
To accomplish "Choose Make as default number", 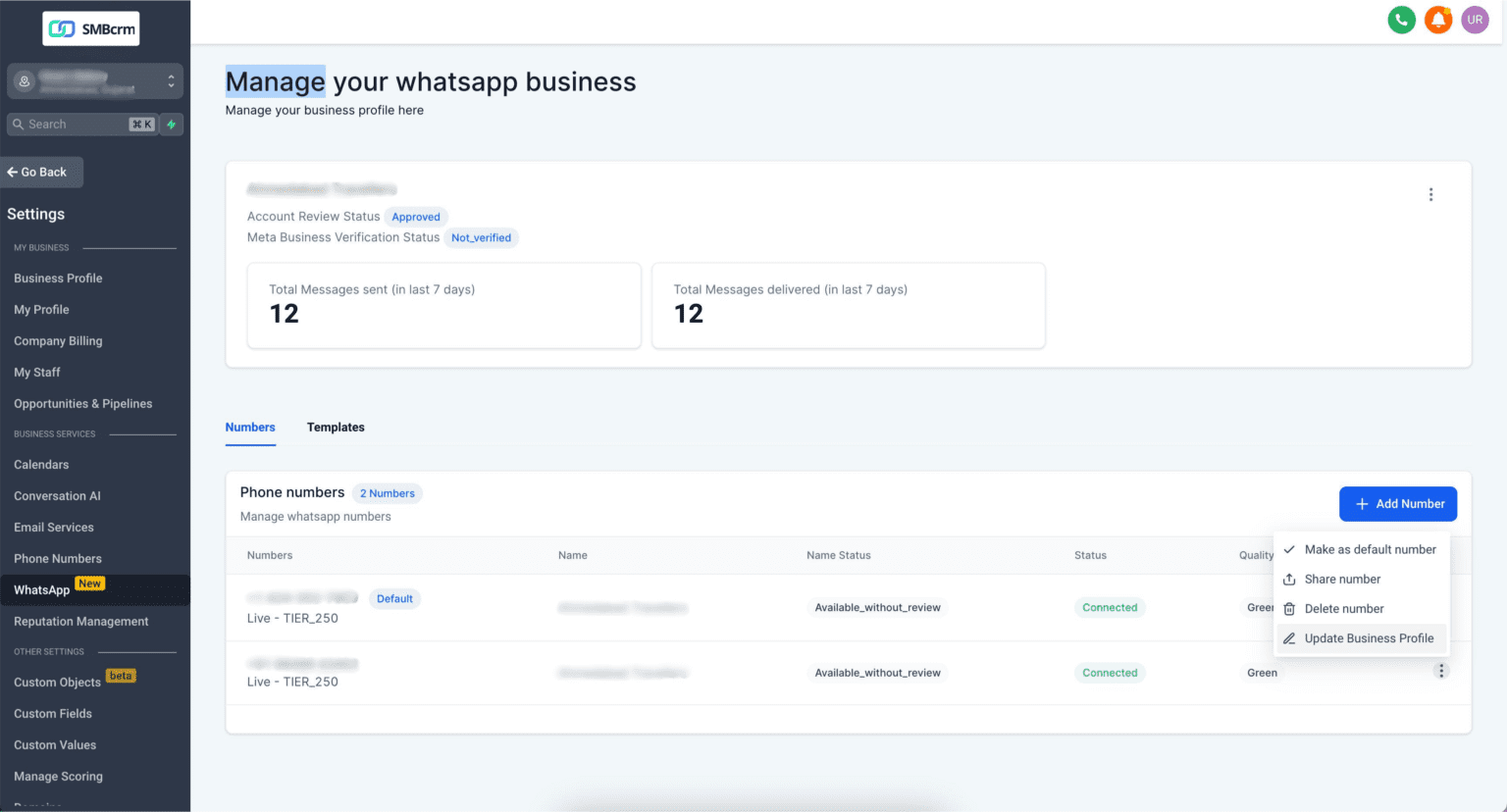I will 1362,550.
